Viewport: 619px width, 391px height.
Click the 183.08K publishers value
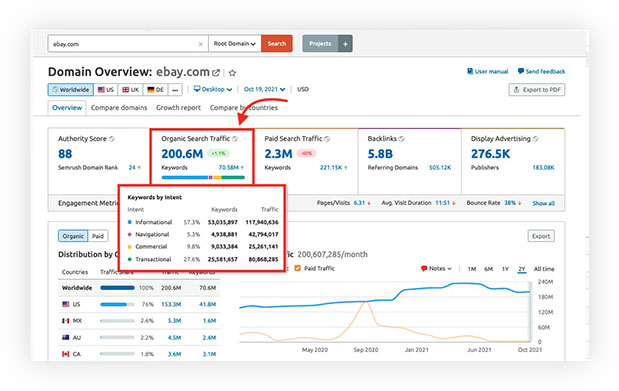tap(543, 168)
